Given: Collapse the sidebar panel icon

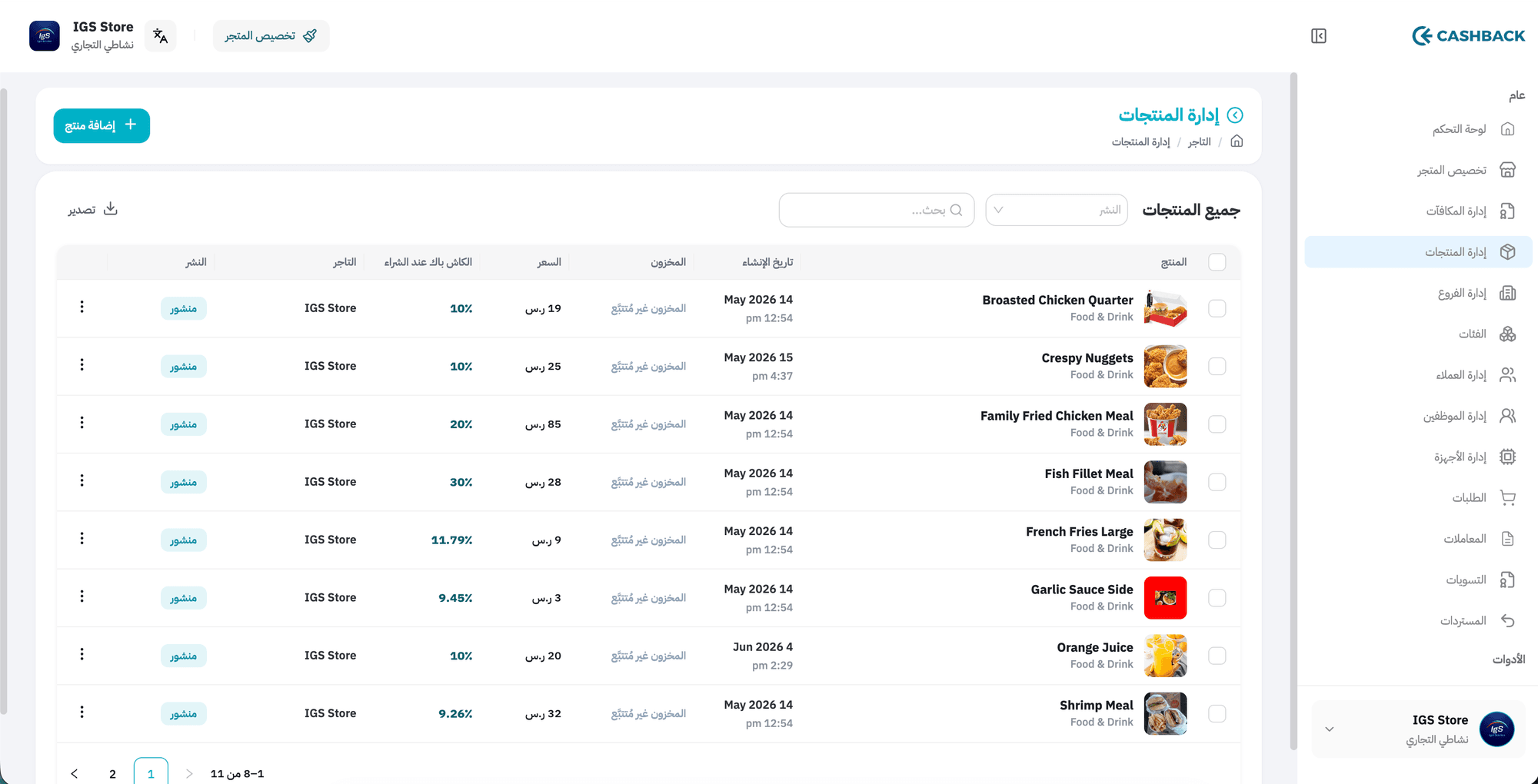Looking at the screenshot, I should click(x=1319, y=36).
